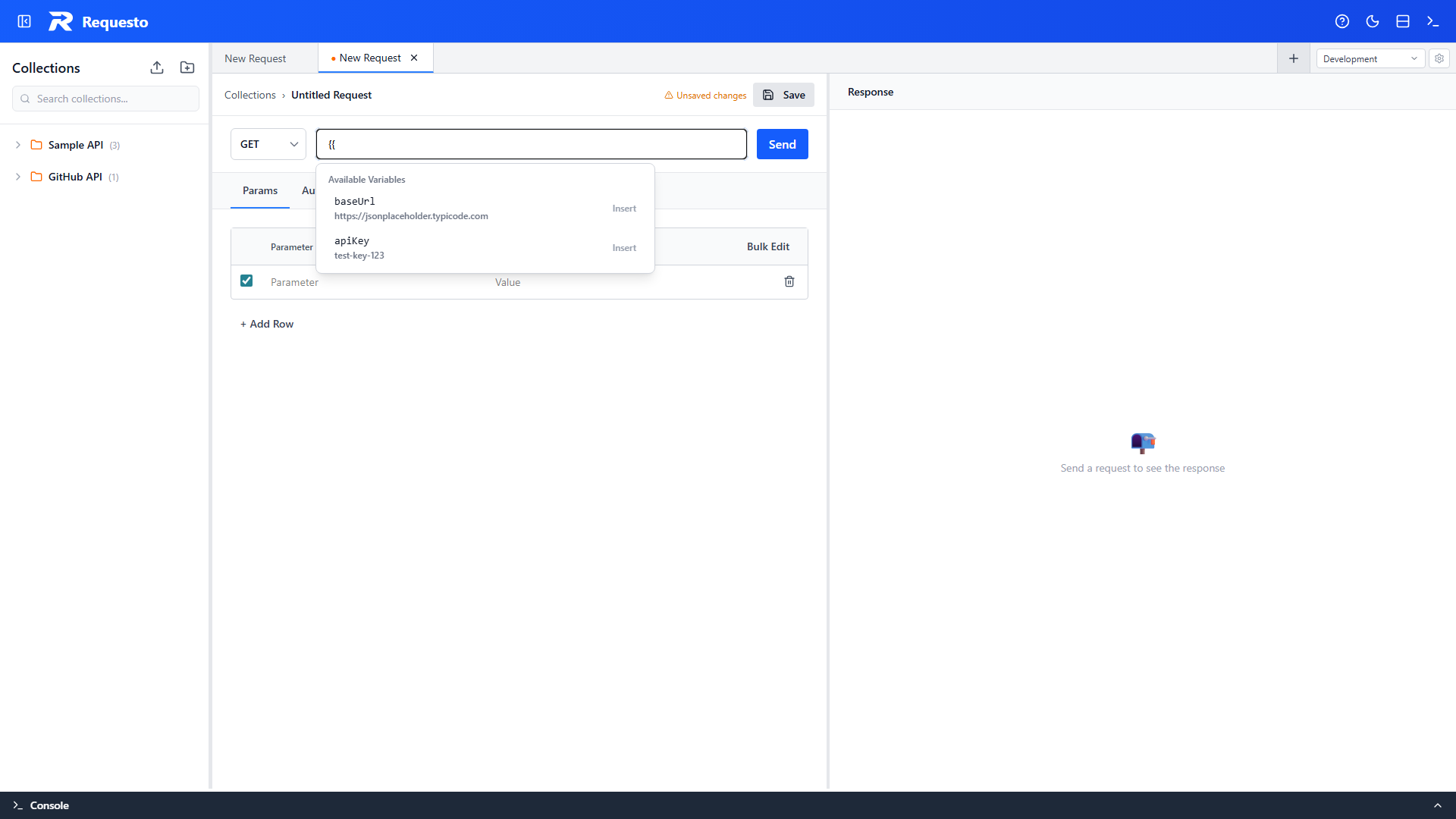Open the Development environment dropdown
Image resolution: width=1456 pixels, height=819 pixels.
point(1370,58)
